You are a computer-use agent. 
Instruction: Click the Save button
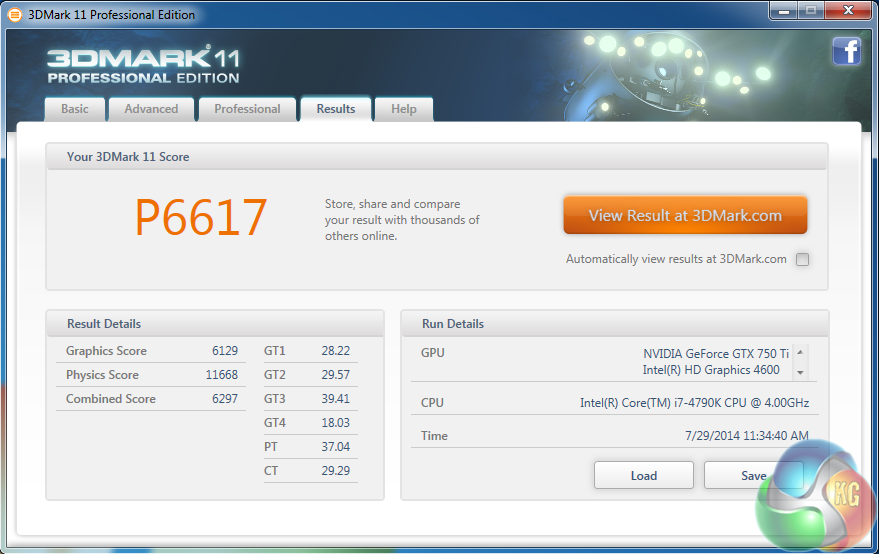tap(753, 475)
